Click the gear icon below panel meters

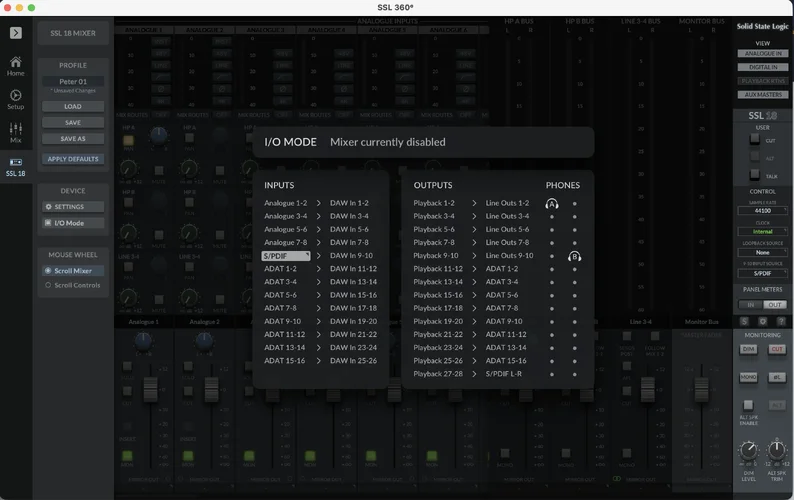(x=763, y=321)
